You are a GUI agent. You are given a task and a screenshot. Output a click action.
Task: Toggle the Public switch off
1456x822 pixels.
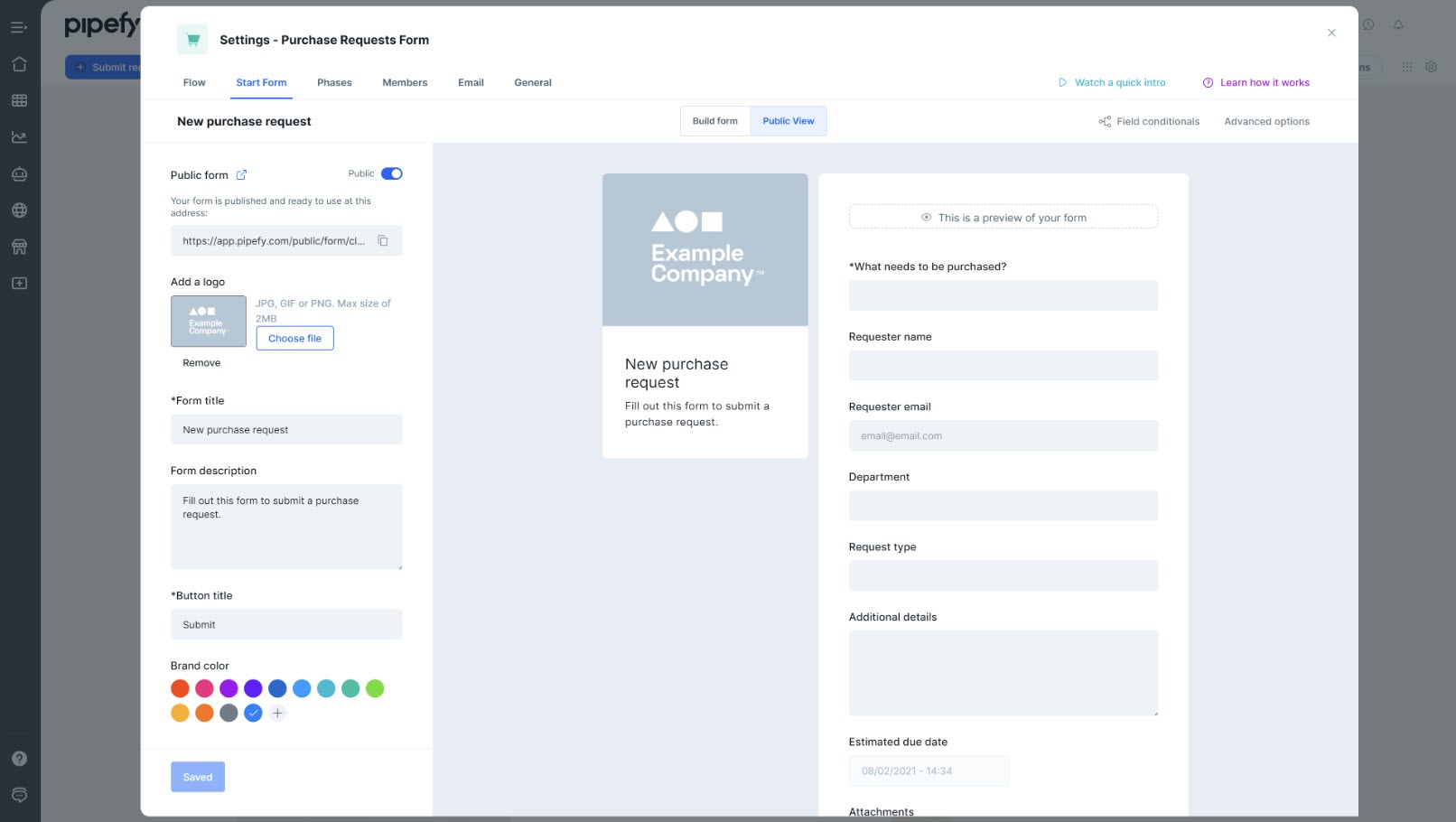tap(391, 173)
